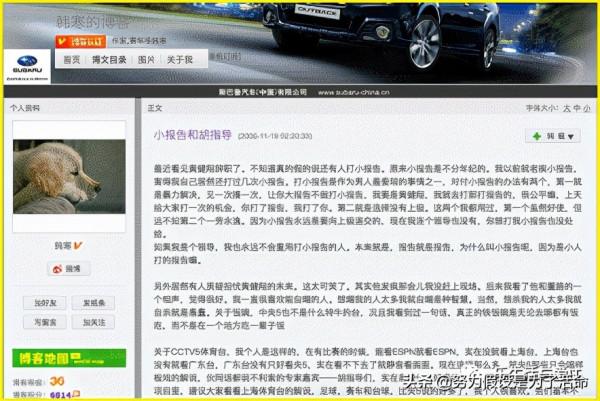Set font size to 小
This screenshot has height=401, width=600.
(587, 108)
